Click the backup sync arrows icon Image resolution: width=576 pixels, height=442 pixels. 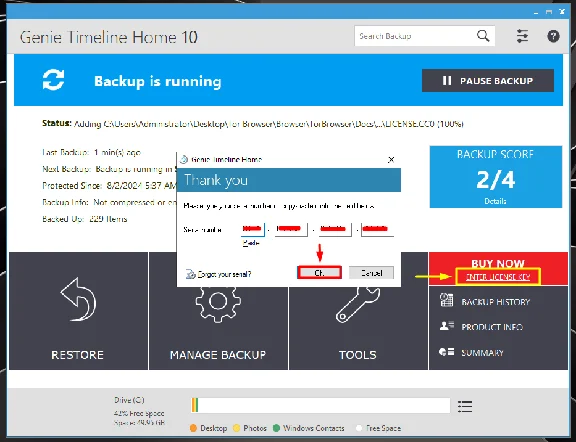54,80
